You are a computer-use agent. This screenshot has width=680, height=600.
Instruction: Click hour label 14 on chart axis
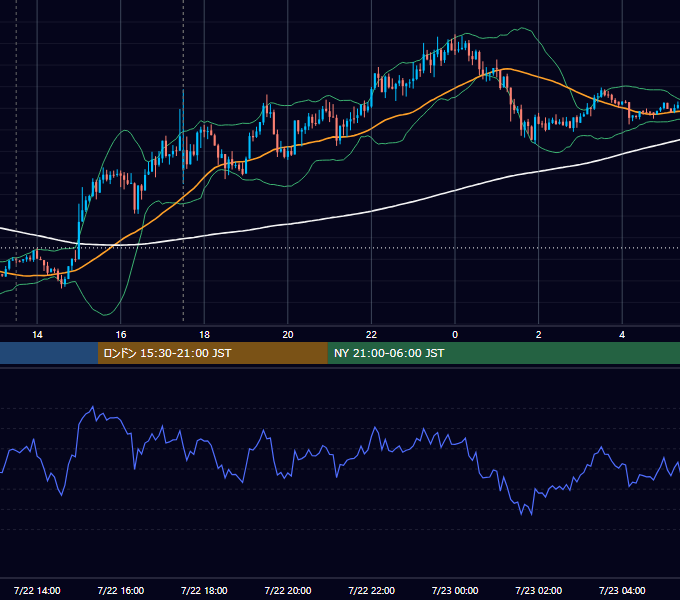coord(37,335)
